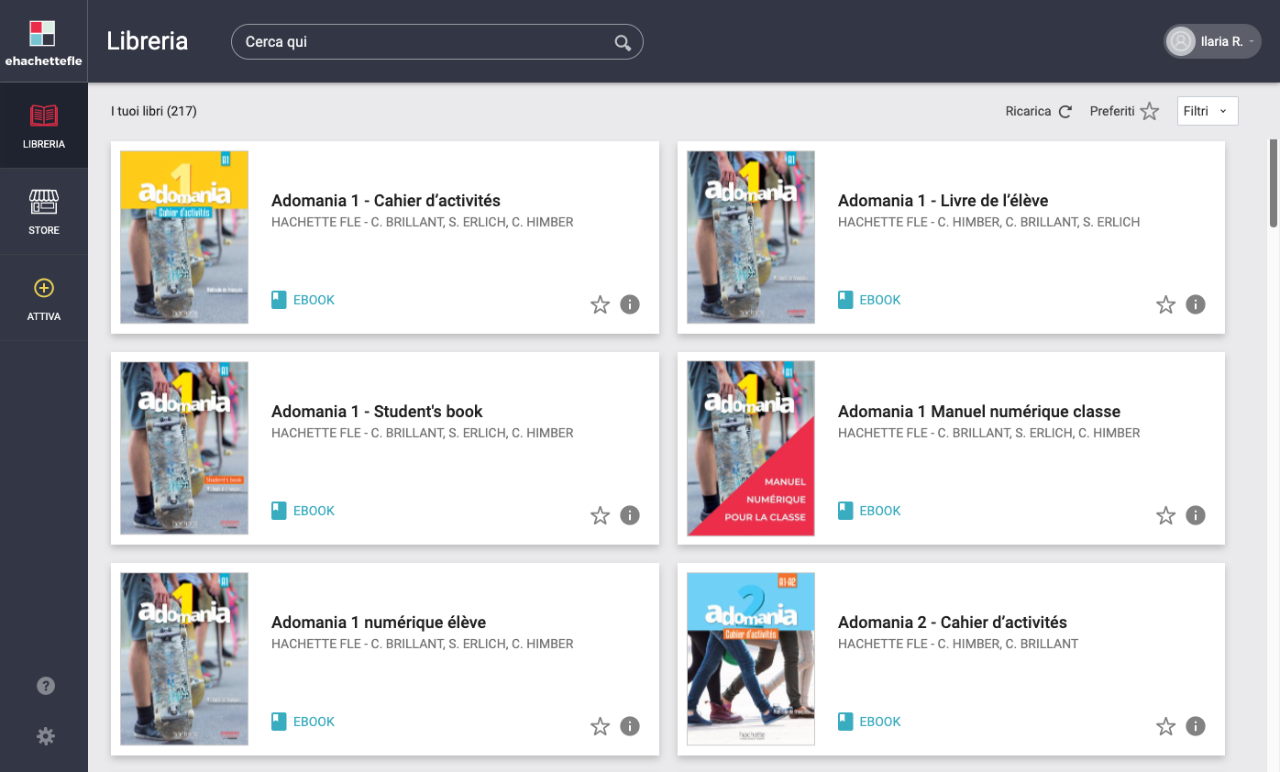Favorite Adomania 1 Manuel numérique classe
Viewport: 1280px width, 772px height.
[x=1166, y=516]
